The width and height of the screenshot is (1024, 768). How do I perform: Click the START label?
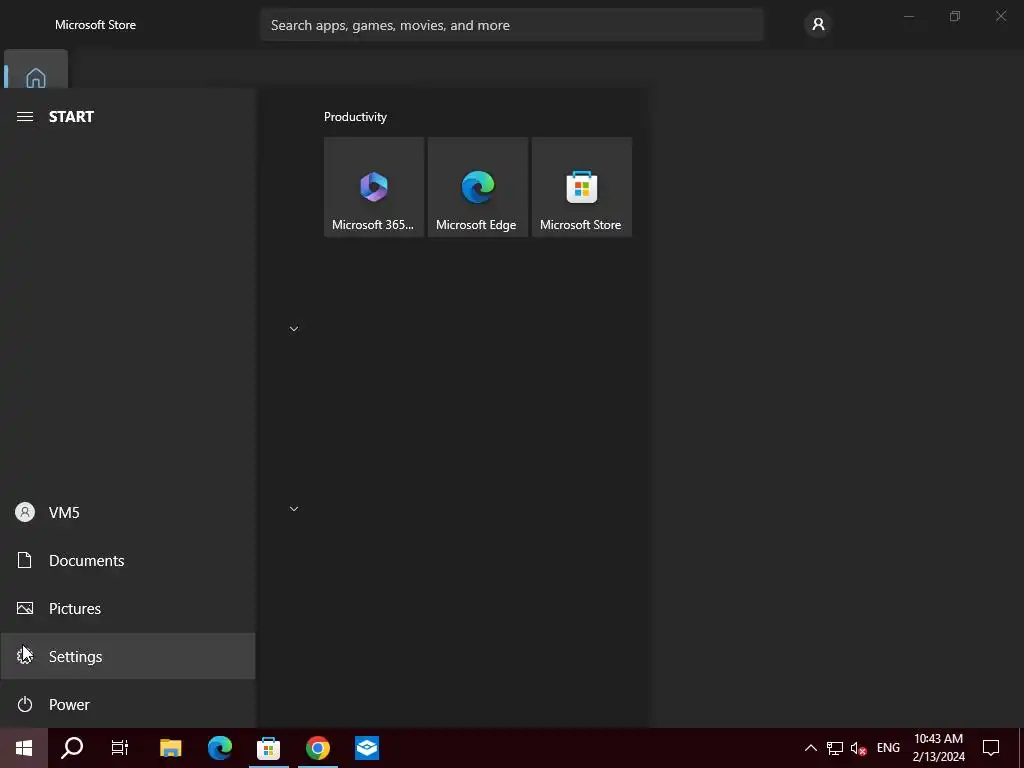tap(71, 117)
